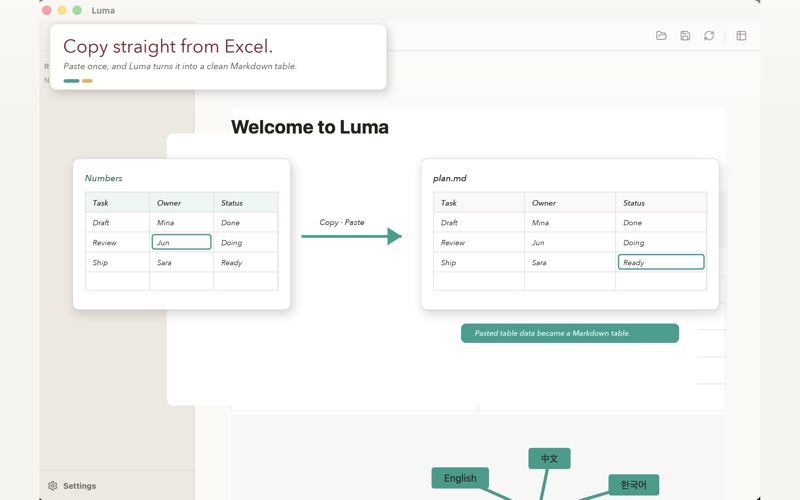Select the yellow carousel indicator dot
The height and width of the screenshot is (500, 800).
tap(87, 81)
